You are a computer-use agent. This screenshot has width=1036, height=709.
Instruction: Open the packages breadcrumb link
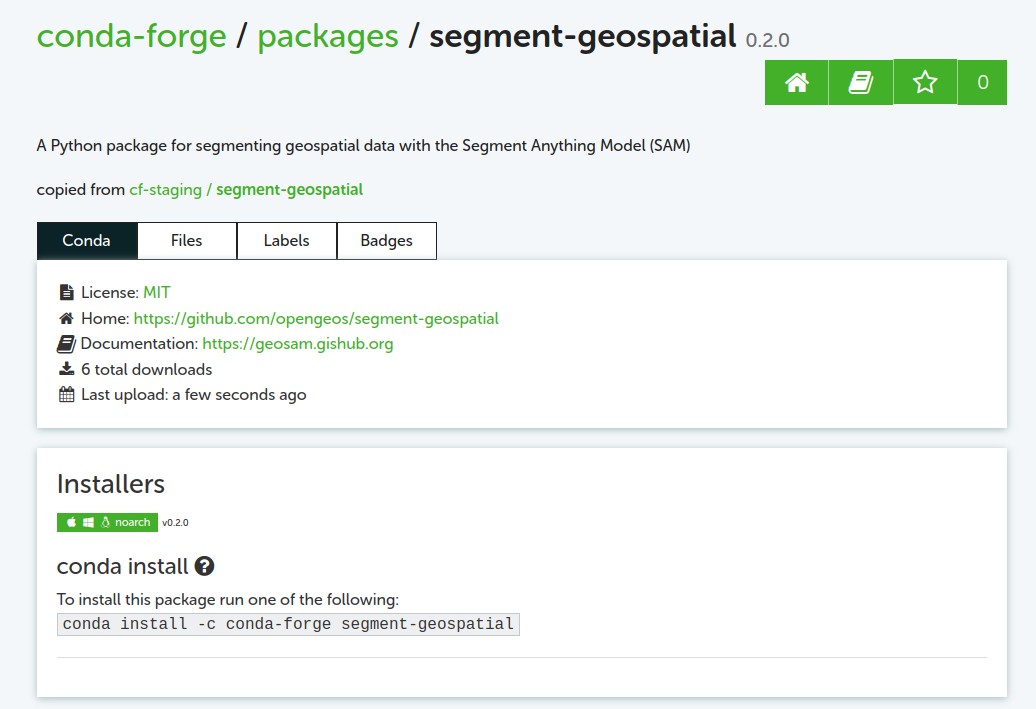(328, 37)
